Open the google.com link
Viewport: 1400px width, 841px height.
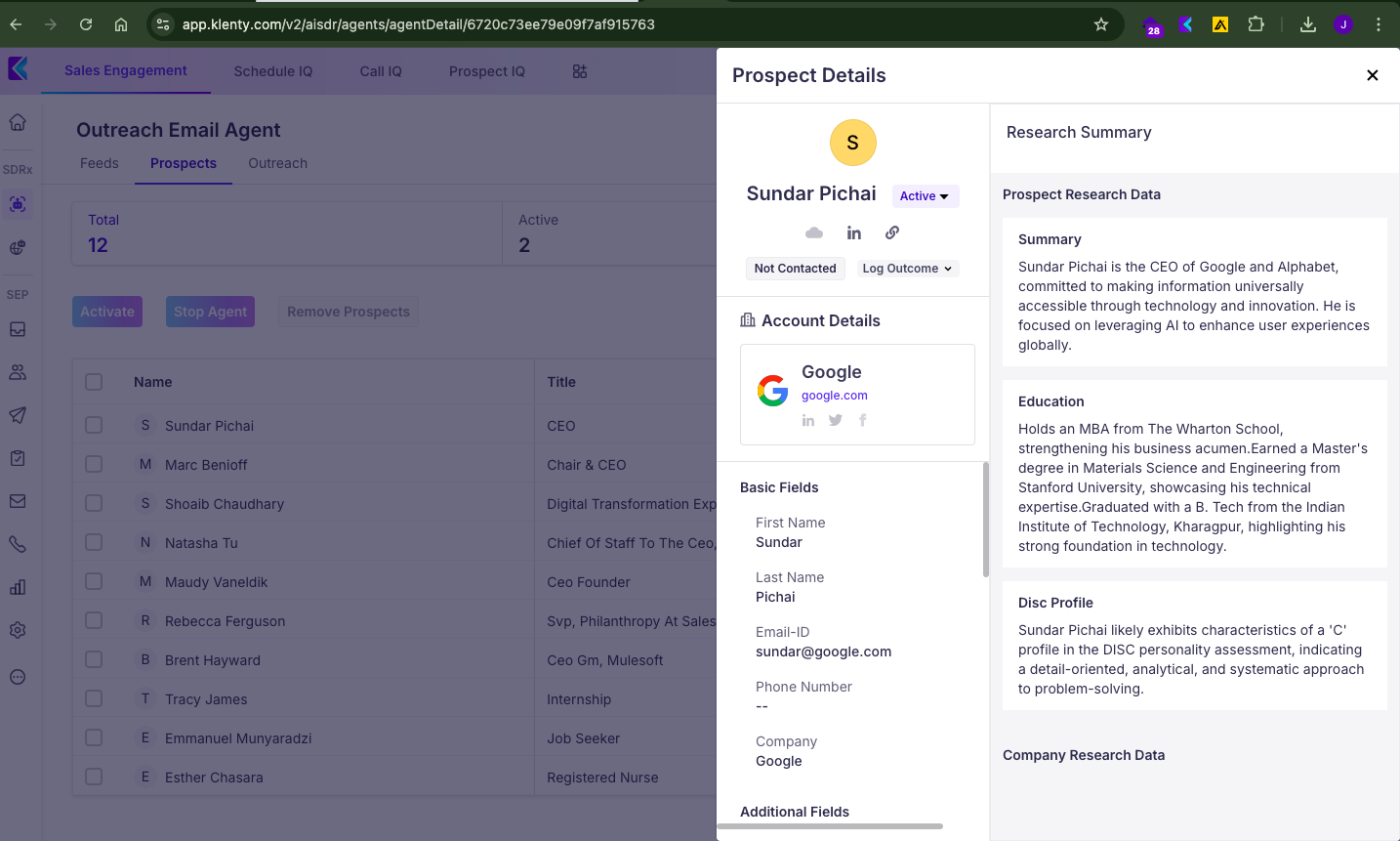click(x=835, y=396)
